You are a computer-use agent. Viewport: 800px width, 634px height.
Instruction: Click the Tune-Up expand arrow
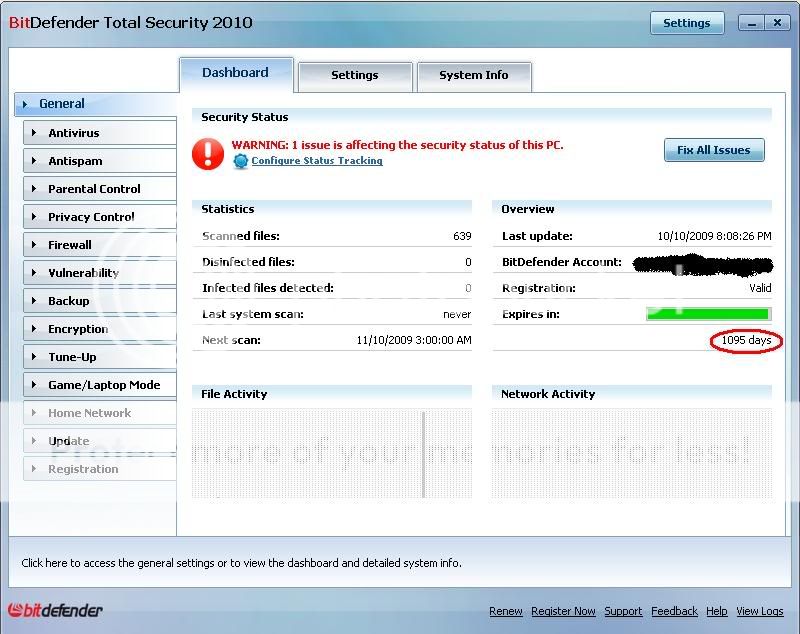click(34, 357)
